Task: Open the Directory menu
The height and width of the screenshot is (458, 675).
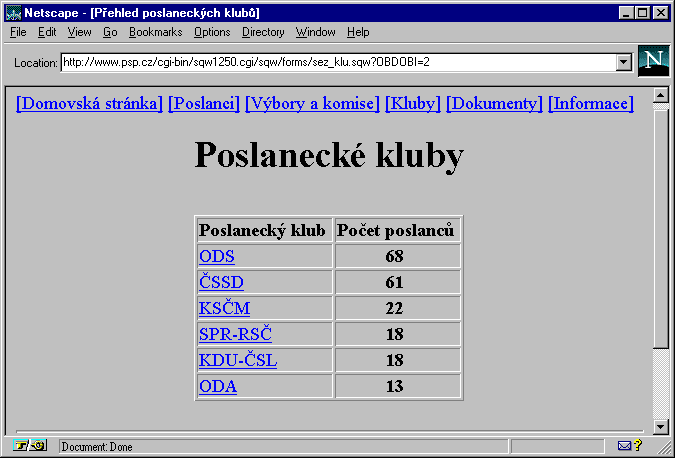Action: (x=263, y=32)
